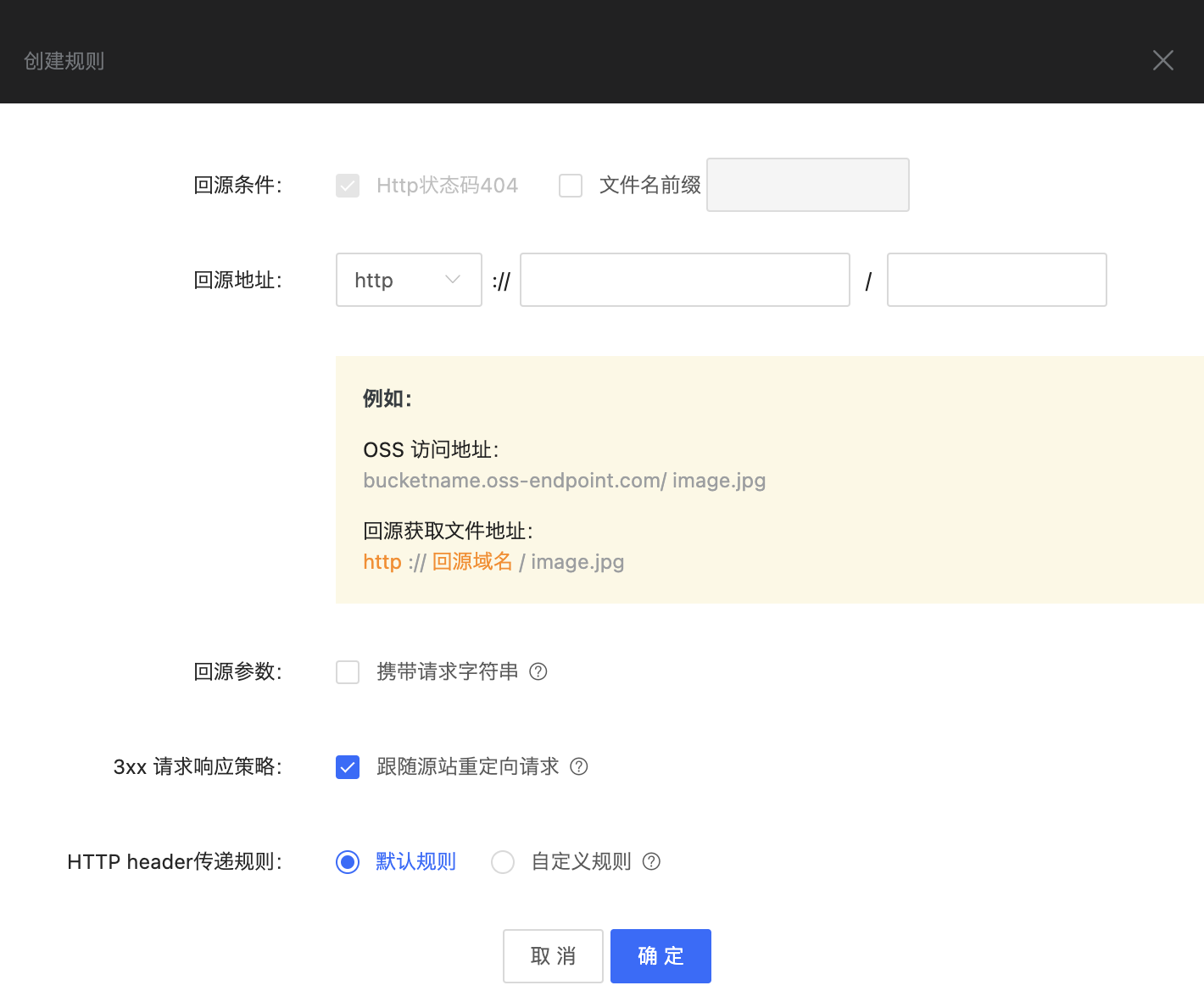Viewport: 1204px width, 1002px height.
Task: Select the 默认规则 radio option
Action: 348,861
